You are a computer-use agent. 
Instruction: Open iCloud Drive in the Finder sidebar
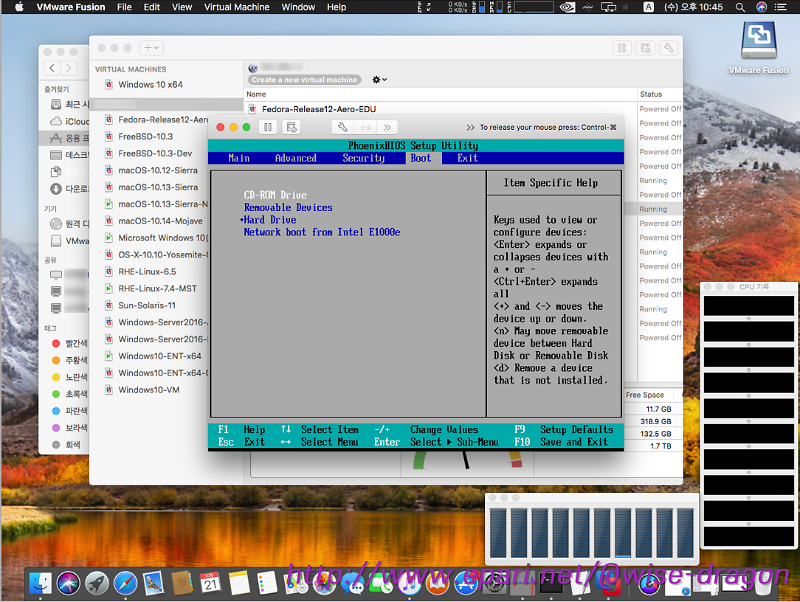pos(70,121)
